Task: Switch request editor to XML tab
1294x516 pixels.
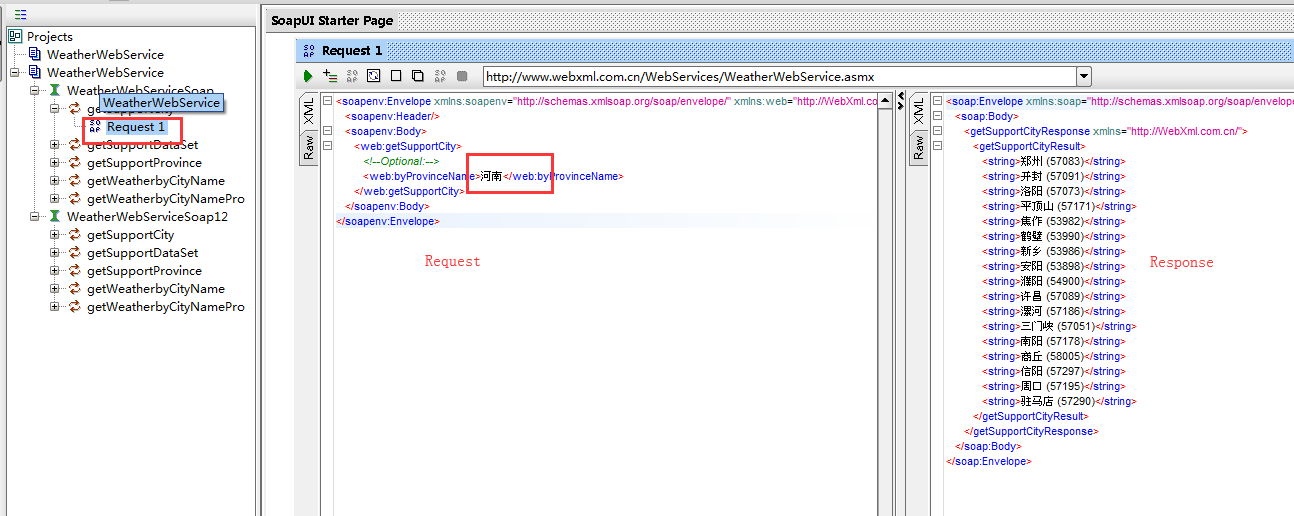Action: (309, 112)
